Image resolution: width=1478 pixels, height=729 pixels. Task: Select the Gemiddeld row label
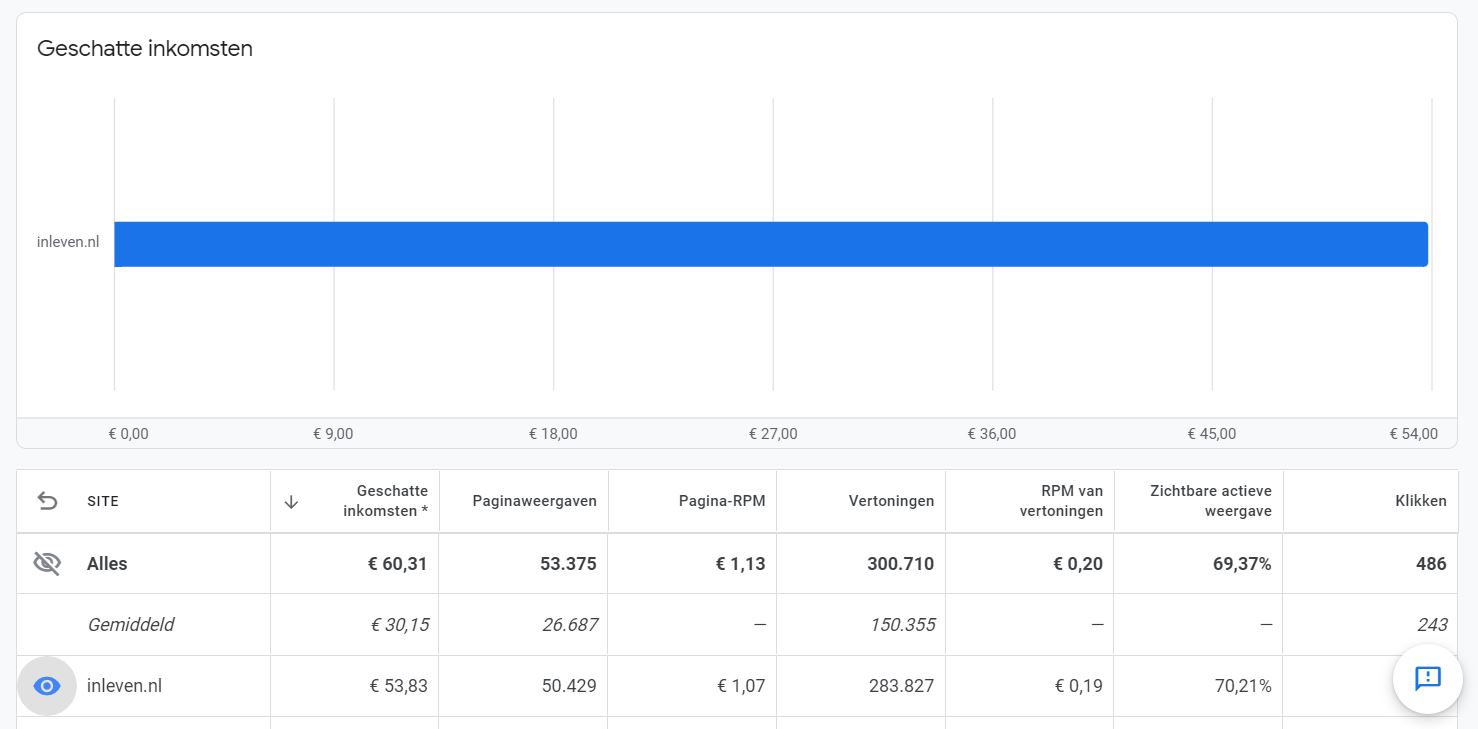click(130, 625)
